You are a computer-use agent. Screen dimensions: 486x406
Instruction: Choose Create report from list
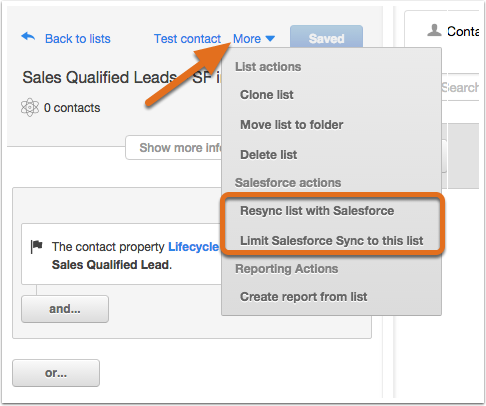pyautogui.click(x=304, y=297)
